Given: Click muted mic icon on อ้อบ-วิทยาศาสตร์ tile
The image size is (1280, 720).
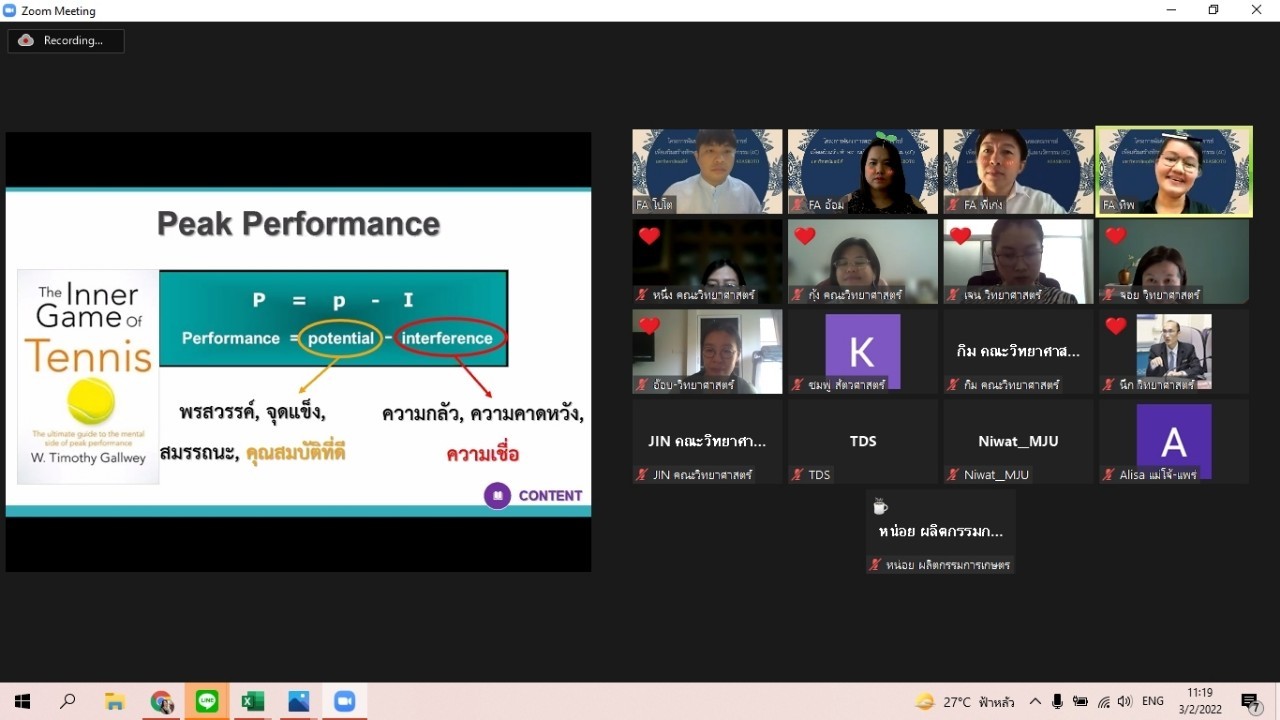Looking at the screenshot, I should pos(642,385).
